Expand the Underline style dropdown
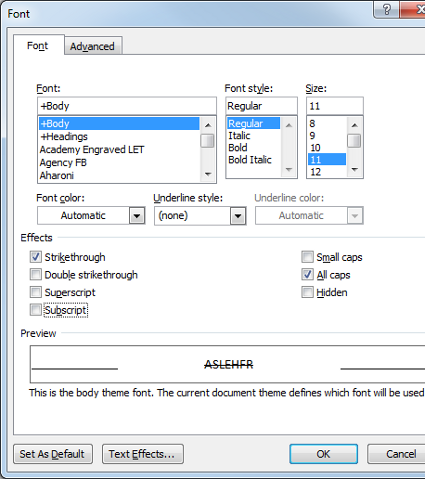 (238, 216)
